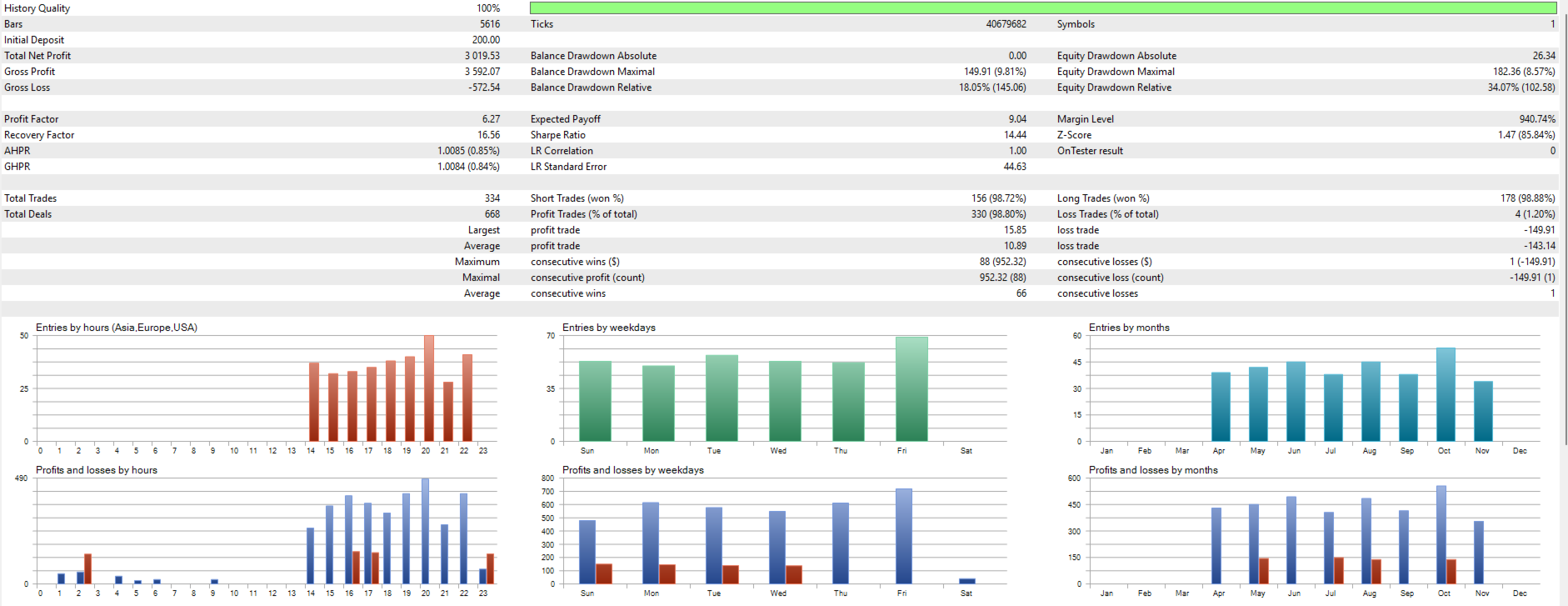Select the Gross Loss value -572.54
This screenshot has height=606, width=1568.
coord(484,88)
